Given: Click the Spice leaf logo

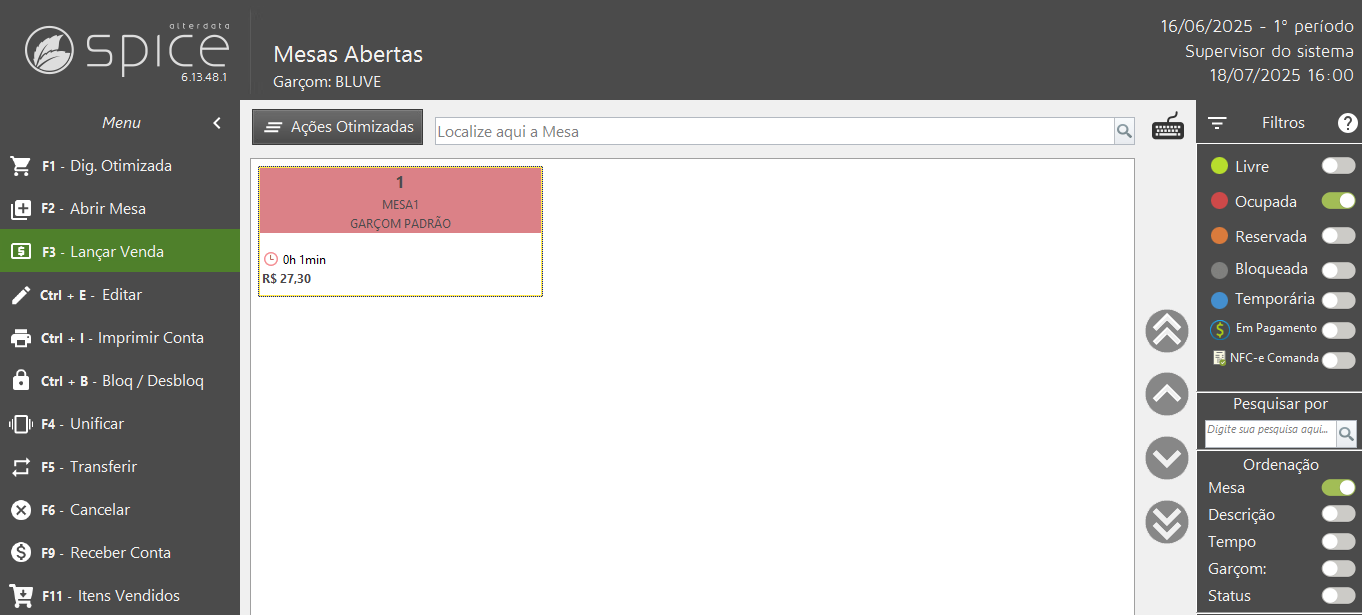Looking at the screenshot, I should pos(49,50).
